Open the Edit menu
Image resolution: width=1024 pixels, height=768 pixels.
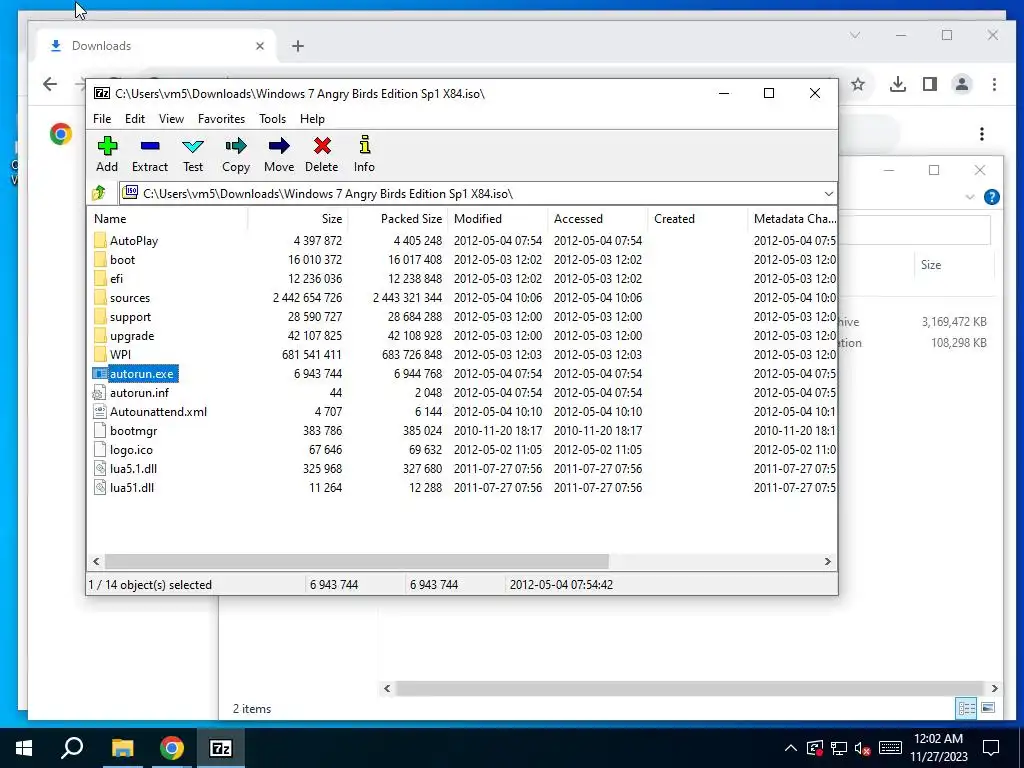coord(135,119)
